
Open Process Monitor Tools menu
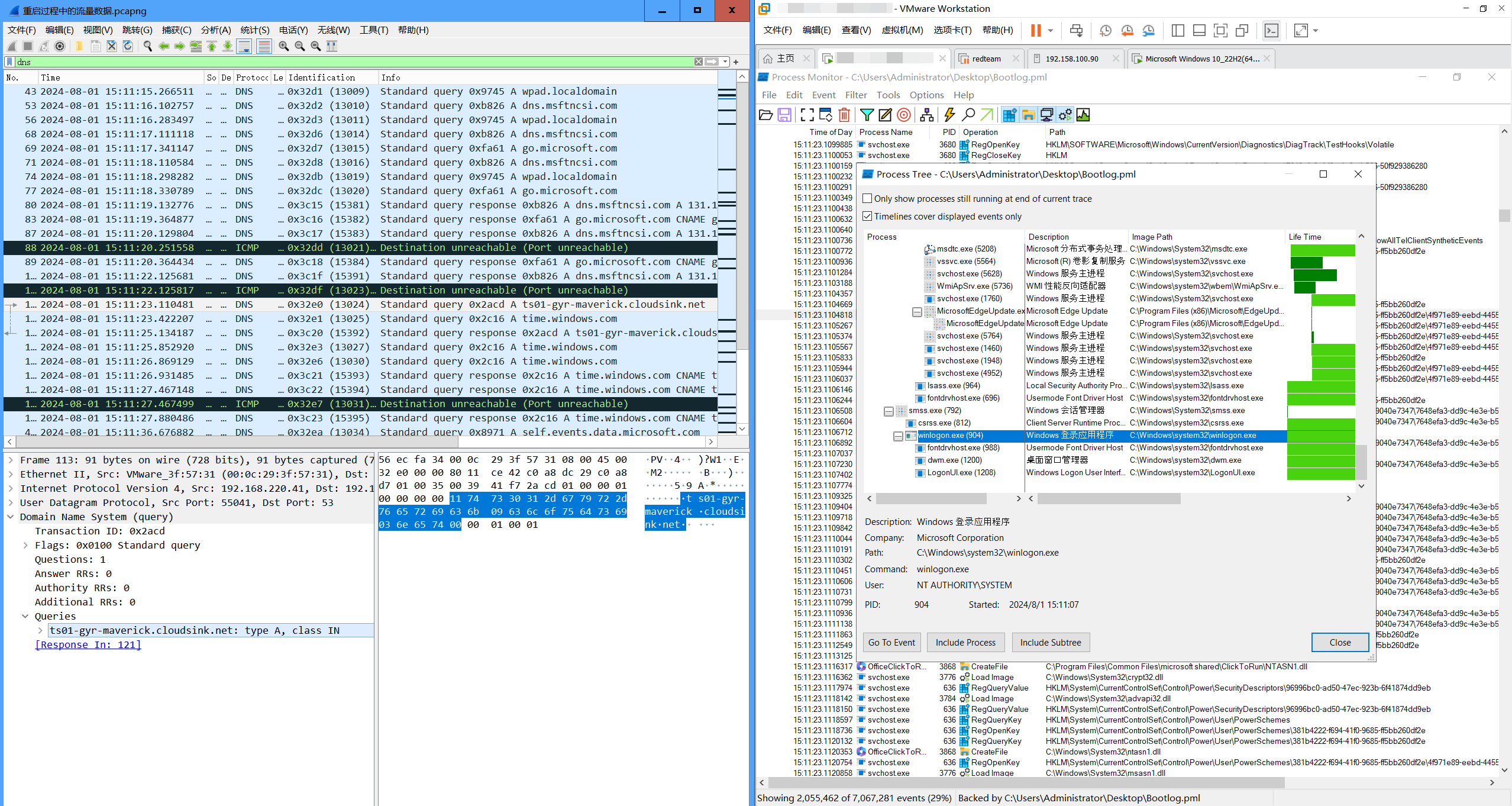click(x=888, y=95)
